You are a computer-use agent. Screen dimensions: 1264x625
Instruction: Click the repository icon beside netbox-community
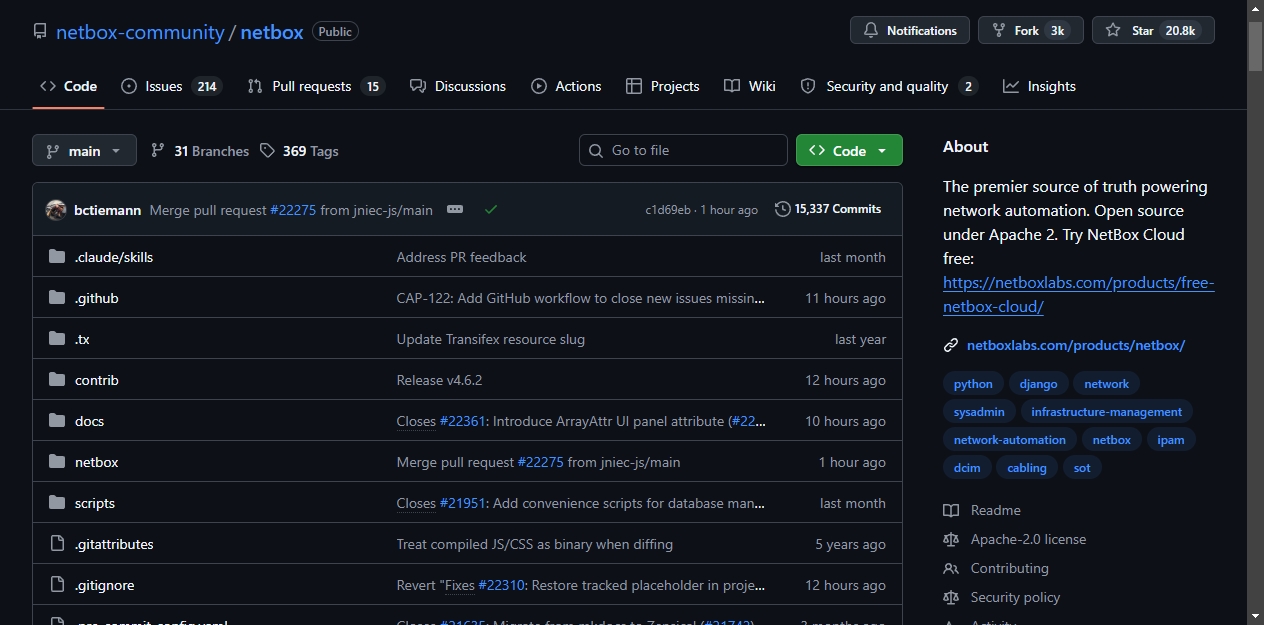40,31
